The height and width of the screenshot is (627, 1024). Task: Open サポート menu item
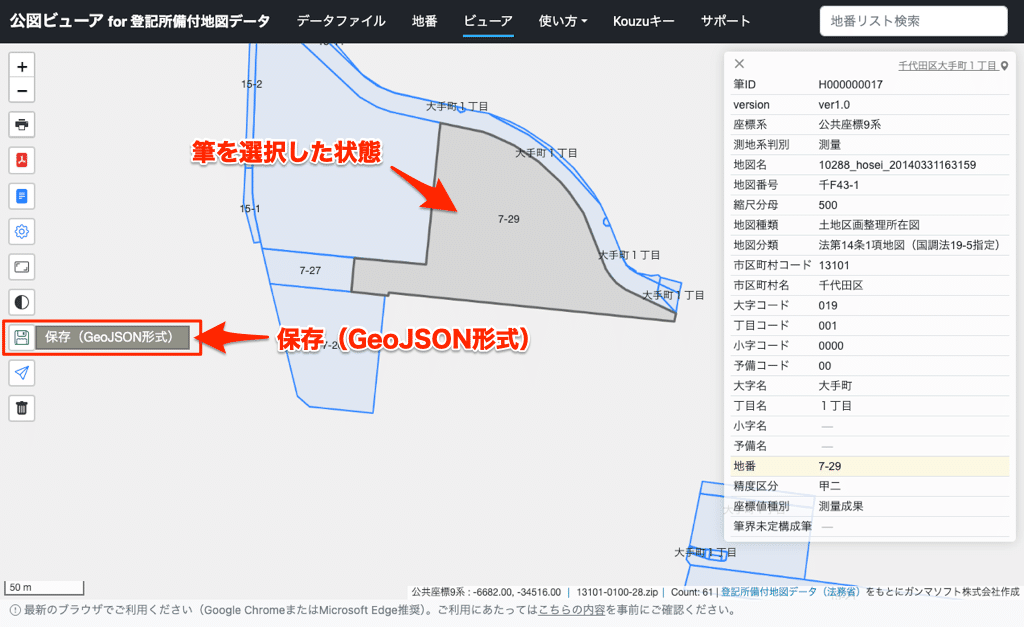(725, 21)
